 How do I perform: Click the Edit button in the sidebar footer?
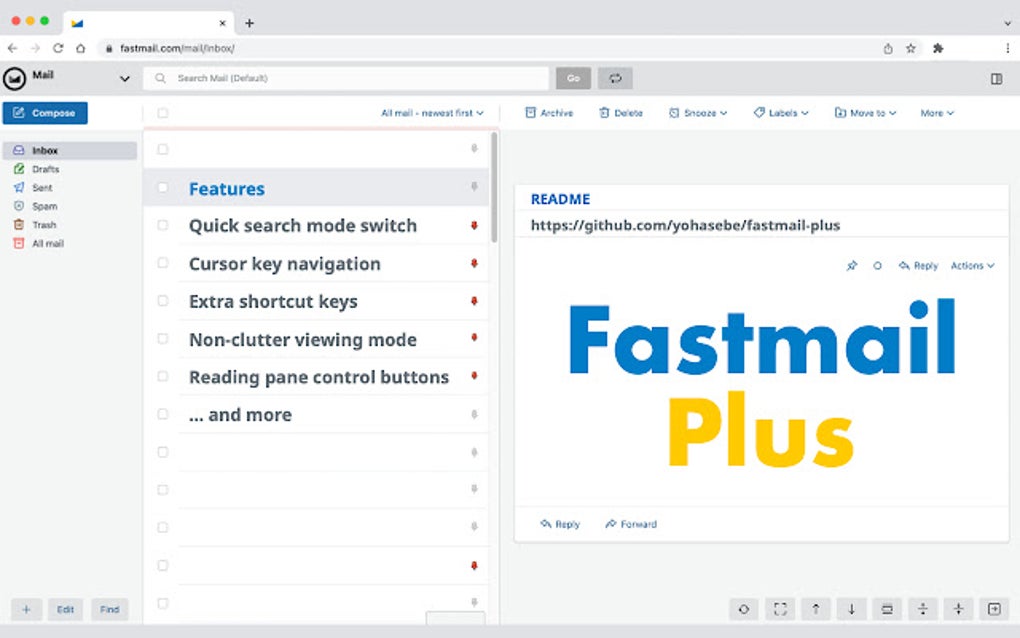[65, 609]
